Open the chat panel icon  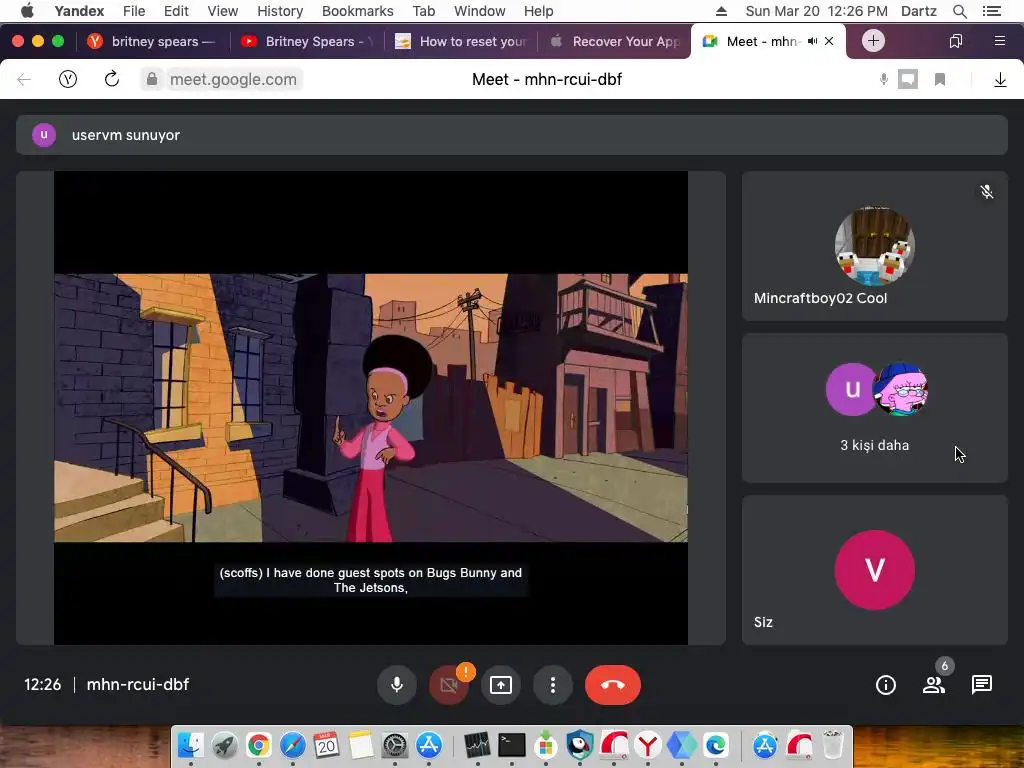(x=982, y=684)
